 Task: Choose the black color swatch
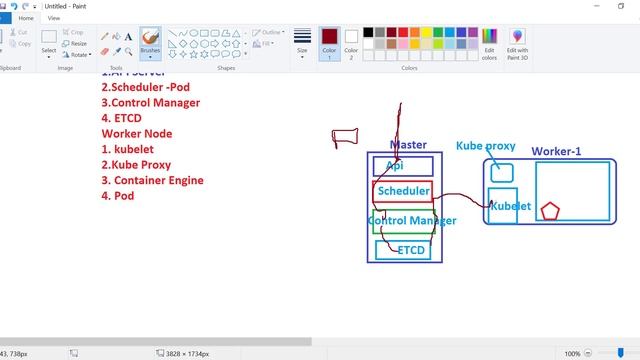368,32
